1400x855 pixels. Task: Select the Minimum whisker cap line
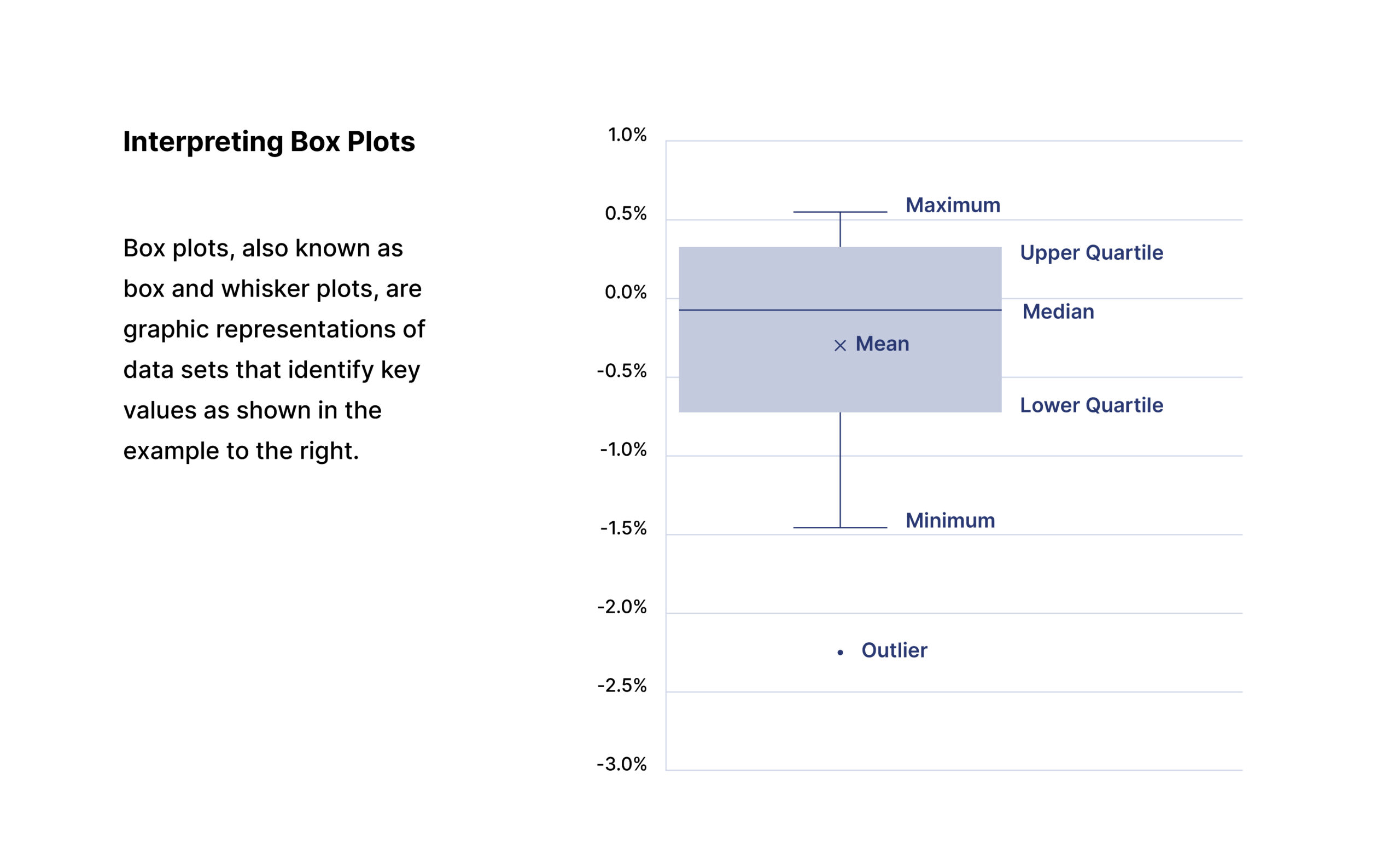[840, 527]
